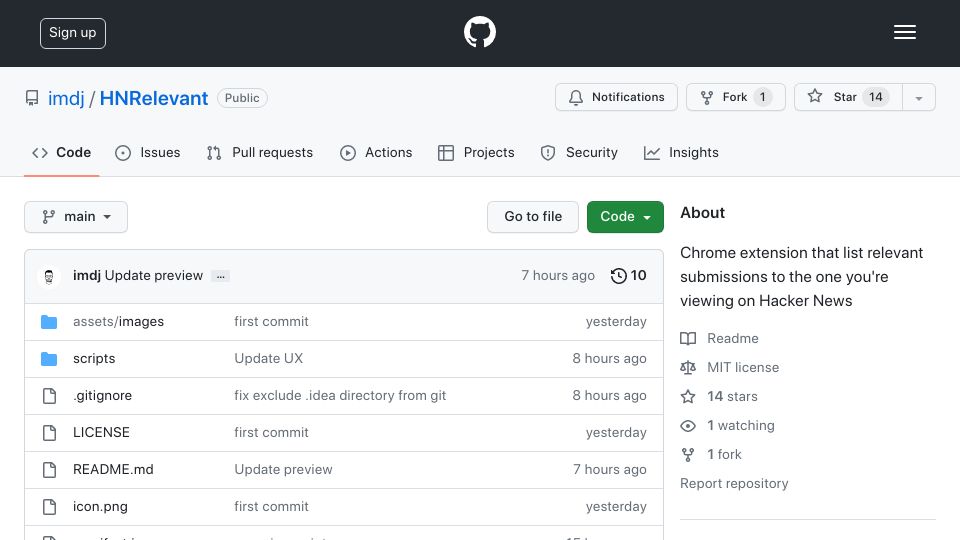The height and width of the screenshot is (540, 960).
Task: Click the scripts folder icon
Action: point(49,359)
